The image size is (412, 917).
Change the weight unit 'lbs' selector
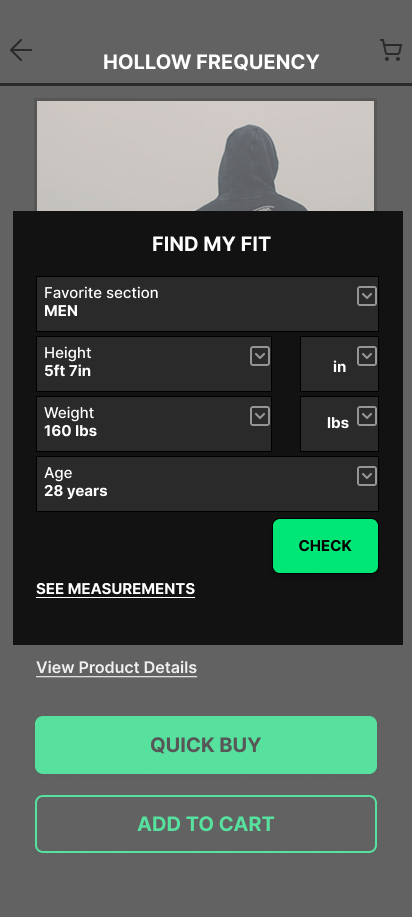339,424
